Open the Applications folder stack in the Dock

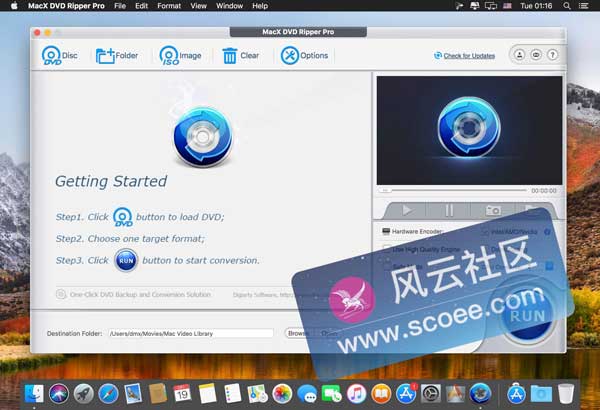click(x=516, y=394)
